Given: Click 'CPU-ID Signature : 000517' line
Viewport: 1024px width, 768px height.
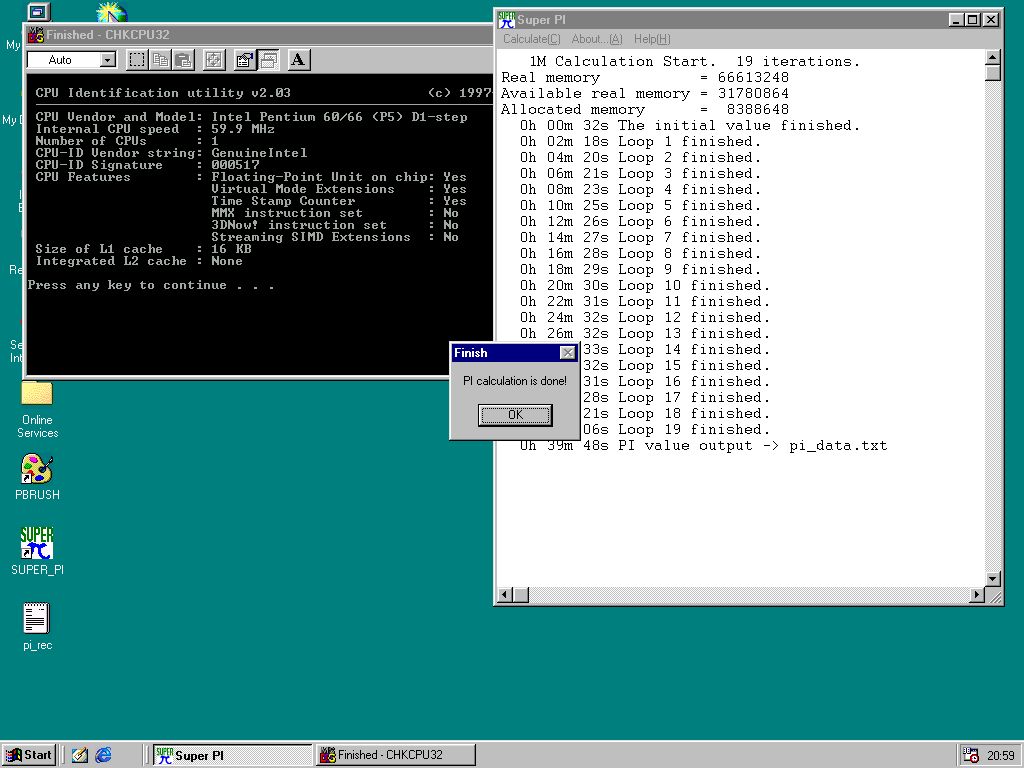Looking at the screenshot, I should coord(147,165).
